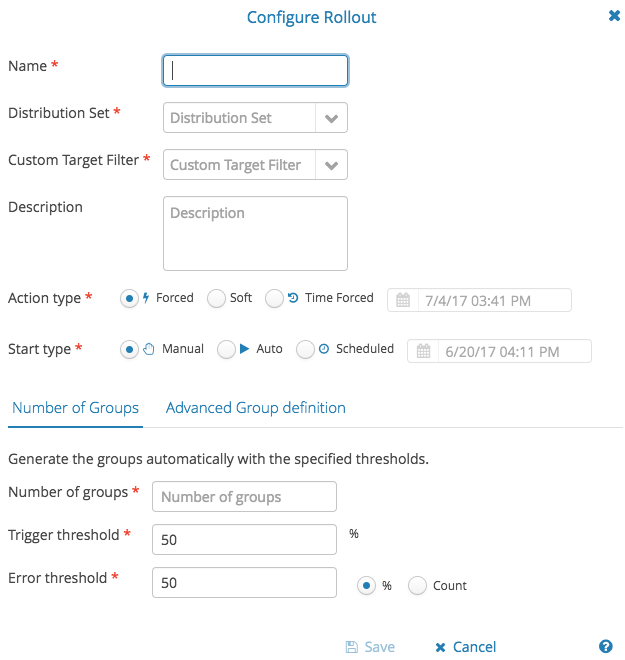Select Count for the error threshold unit
Image resolution: width=625 pixels, height=660 pixels.
point(418,585)
